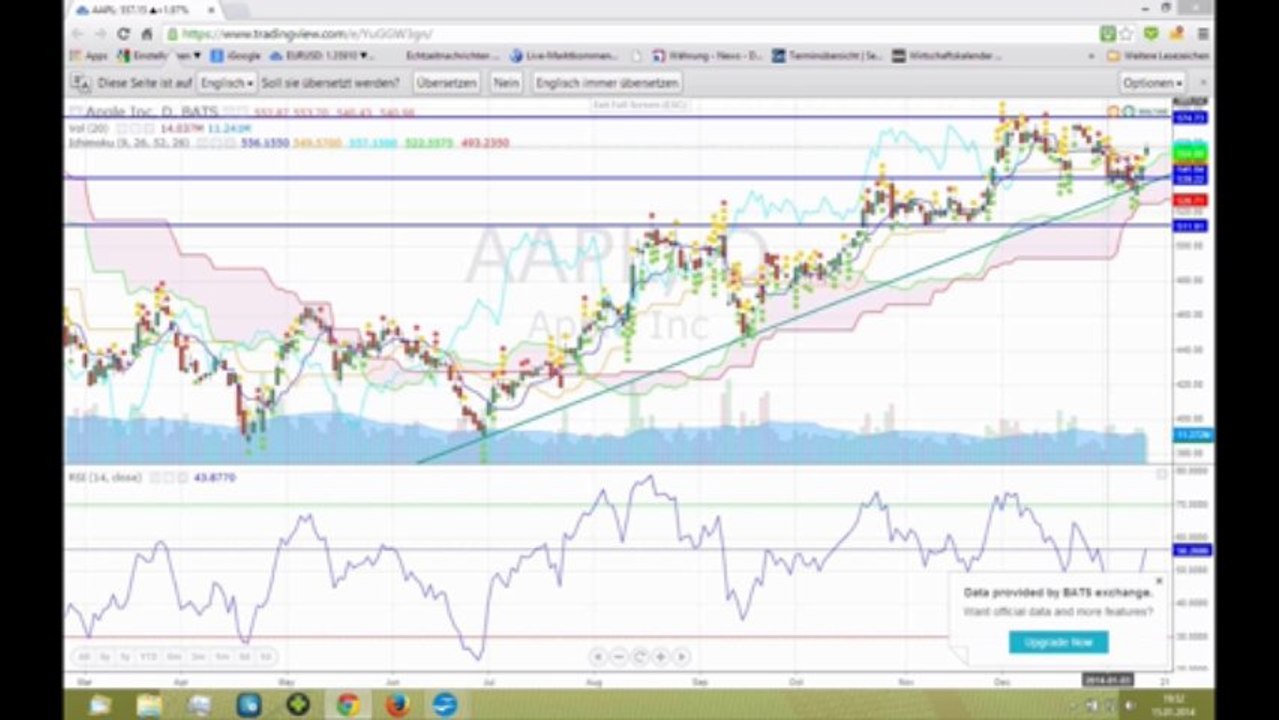Open the Optionen dropdown in translate bar
Screen dimensions: 1279x720
coord(1152,83)
